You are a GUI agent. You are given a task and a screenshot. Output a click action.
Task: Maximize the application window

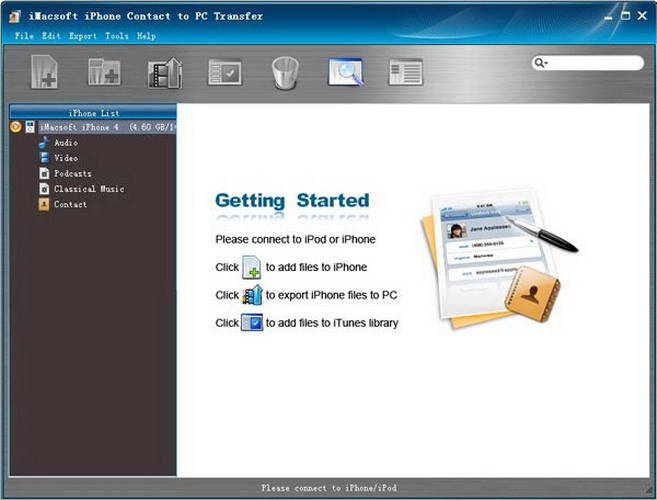[x=625, y=16]
